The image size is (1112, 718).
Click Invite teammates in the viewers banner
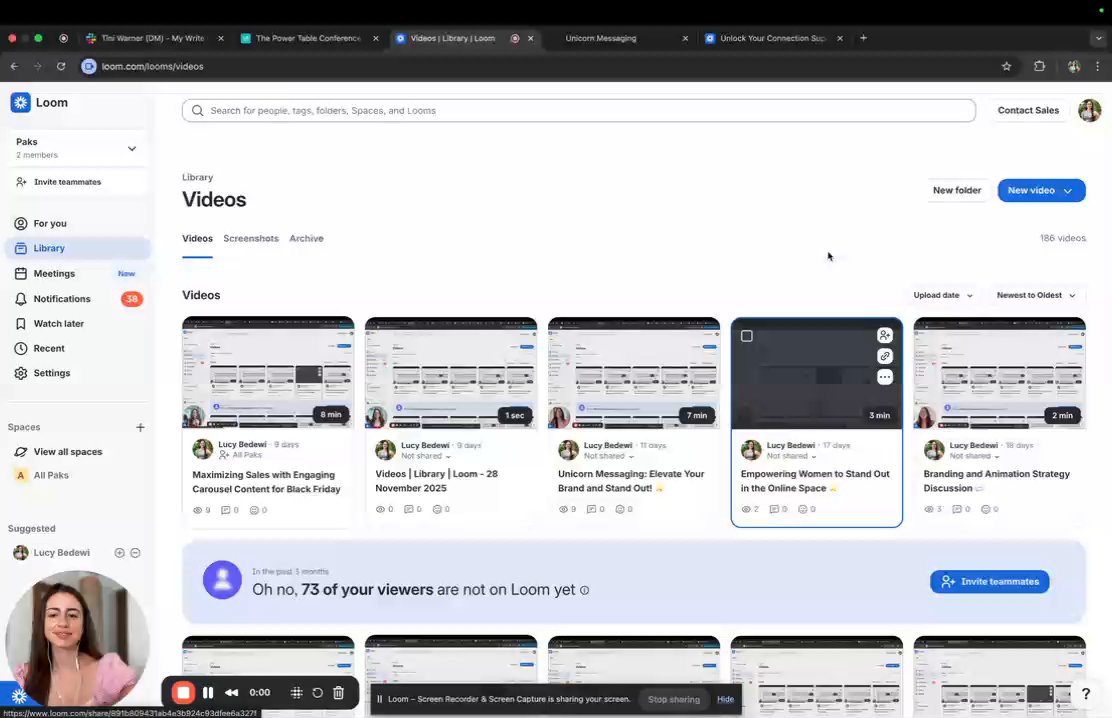[x=989, y=582]
